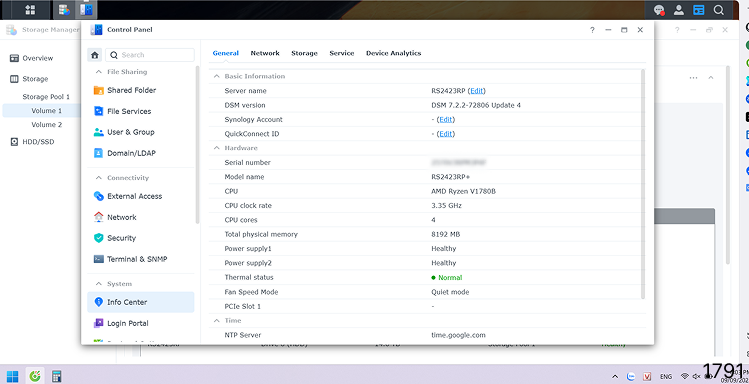Switch to Device Analytics tab
The width and height of the screenshot is (749, 384).
tap(394, 53)
